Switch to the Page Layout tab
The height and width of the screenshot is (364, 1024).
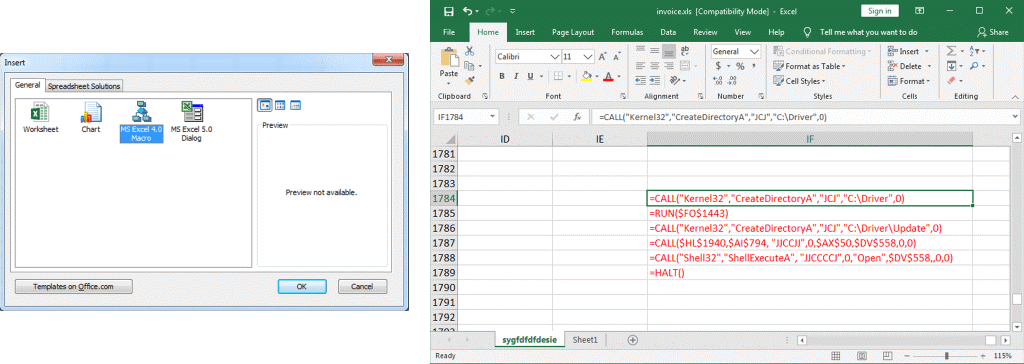tap(573, 32)
